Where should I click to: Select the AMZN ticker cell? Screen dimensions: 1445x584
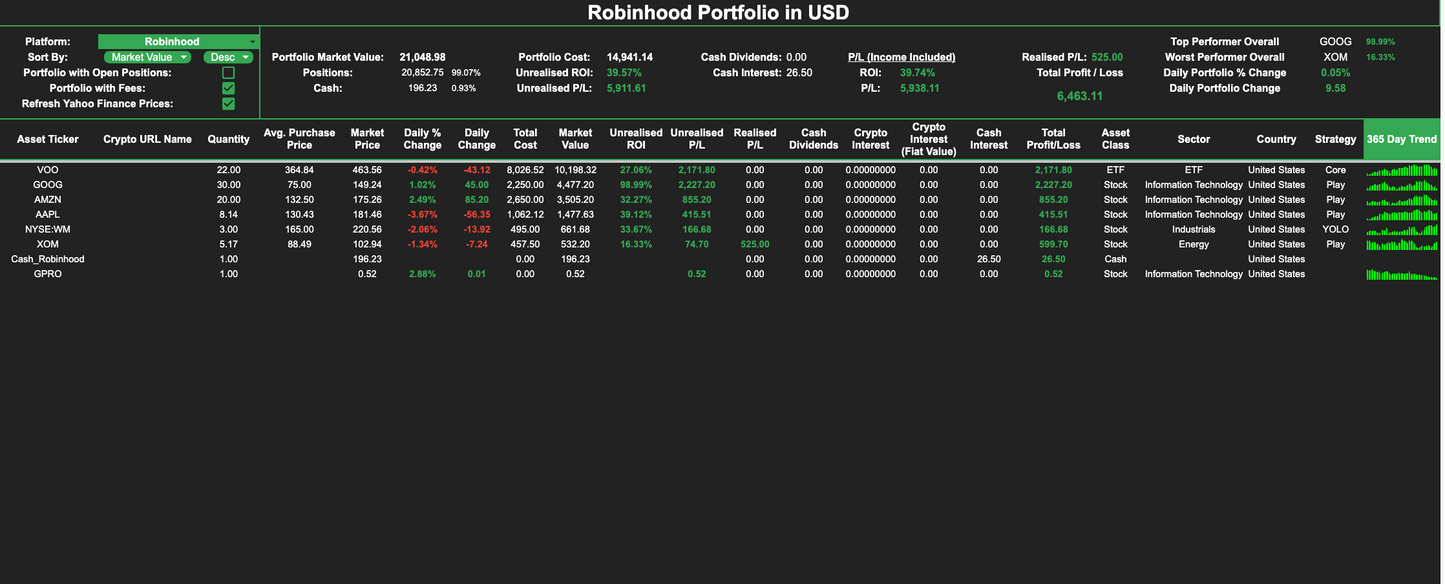click(48, 200)
